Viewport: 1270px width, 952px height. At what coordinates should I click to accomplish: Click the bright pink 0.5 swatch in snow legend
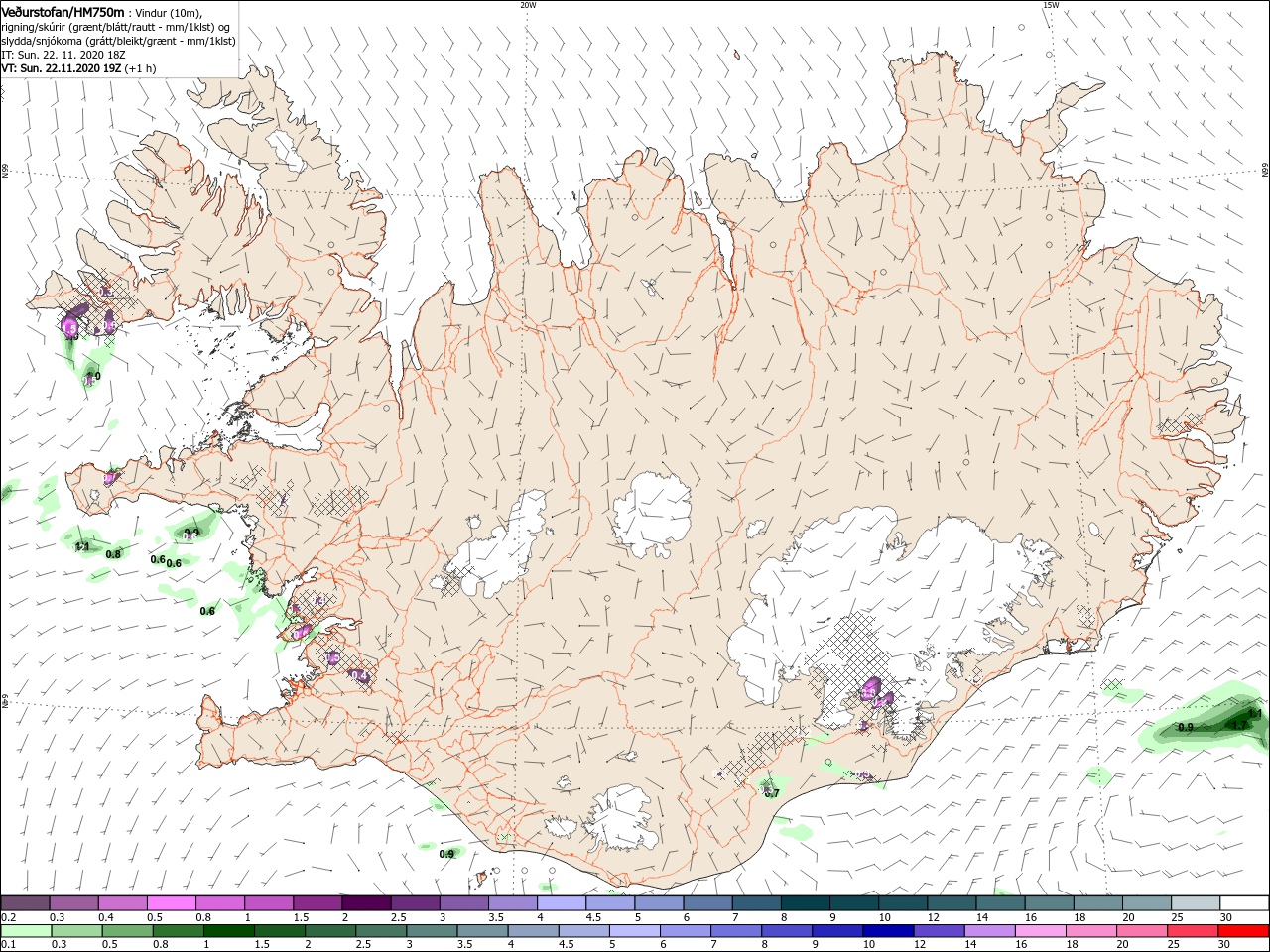coord(171,903)
